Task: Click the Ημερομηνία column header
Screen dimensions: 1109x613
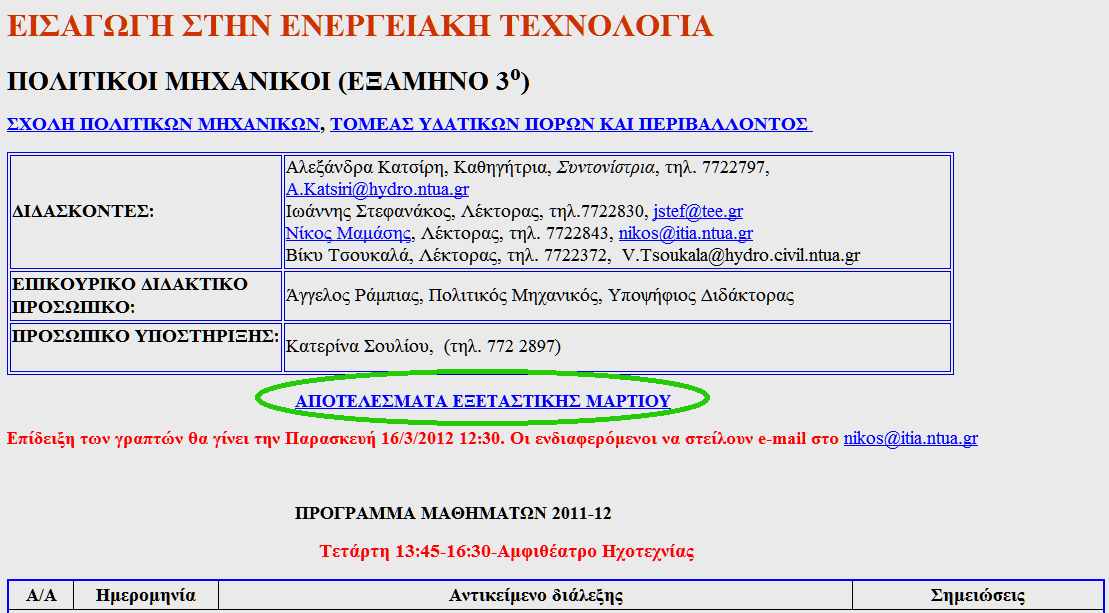Action: pyautogui.click(x=146, y=596)
